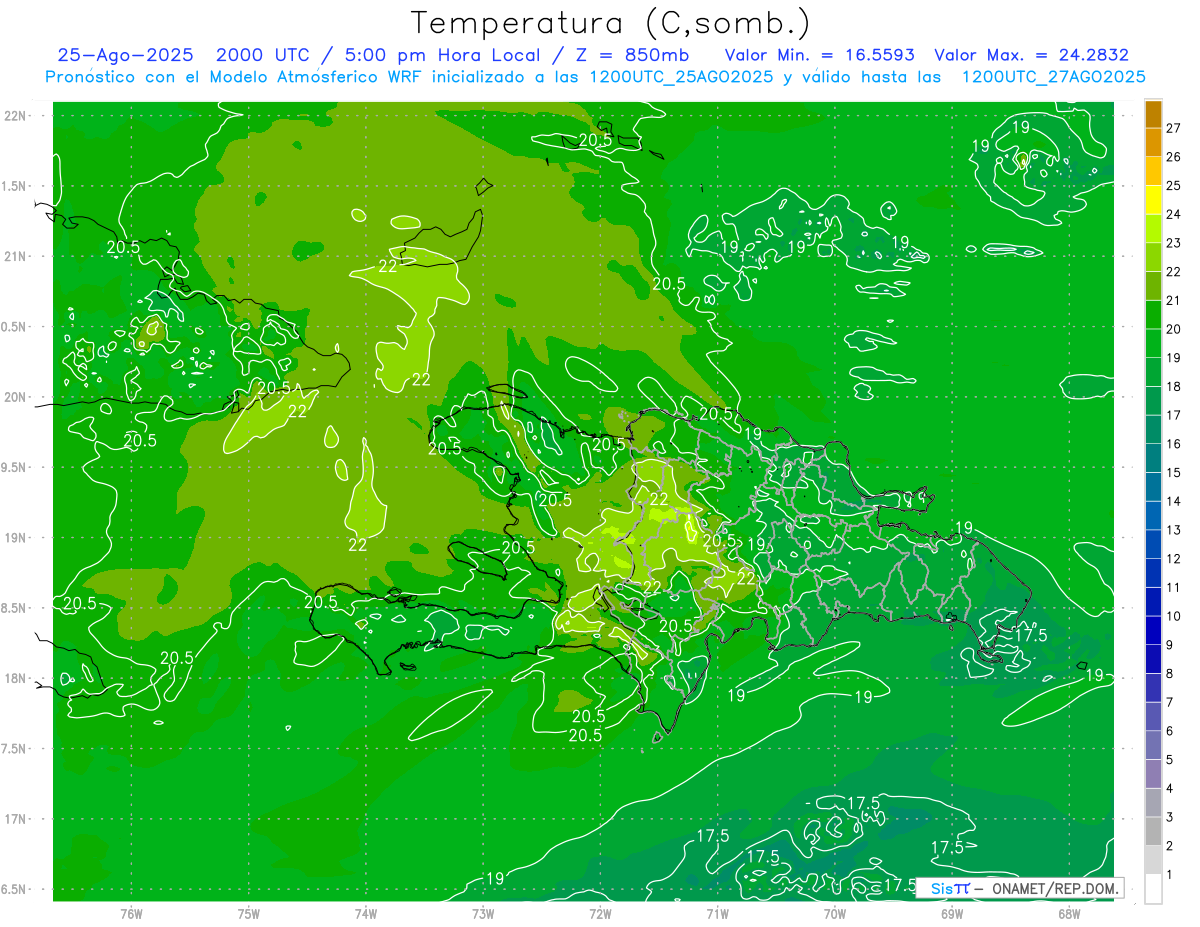Image resolution: width=1200 pixels, height=927 pixels.
Task: Click "Valor Max. = 24.2832" in header
Action: coord(1032,56)
